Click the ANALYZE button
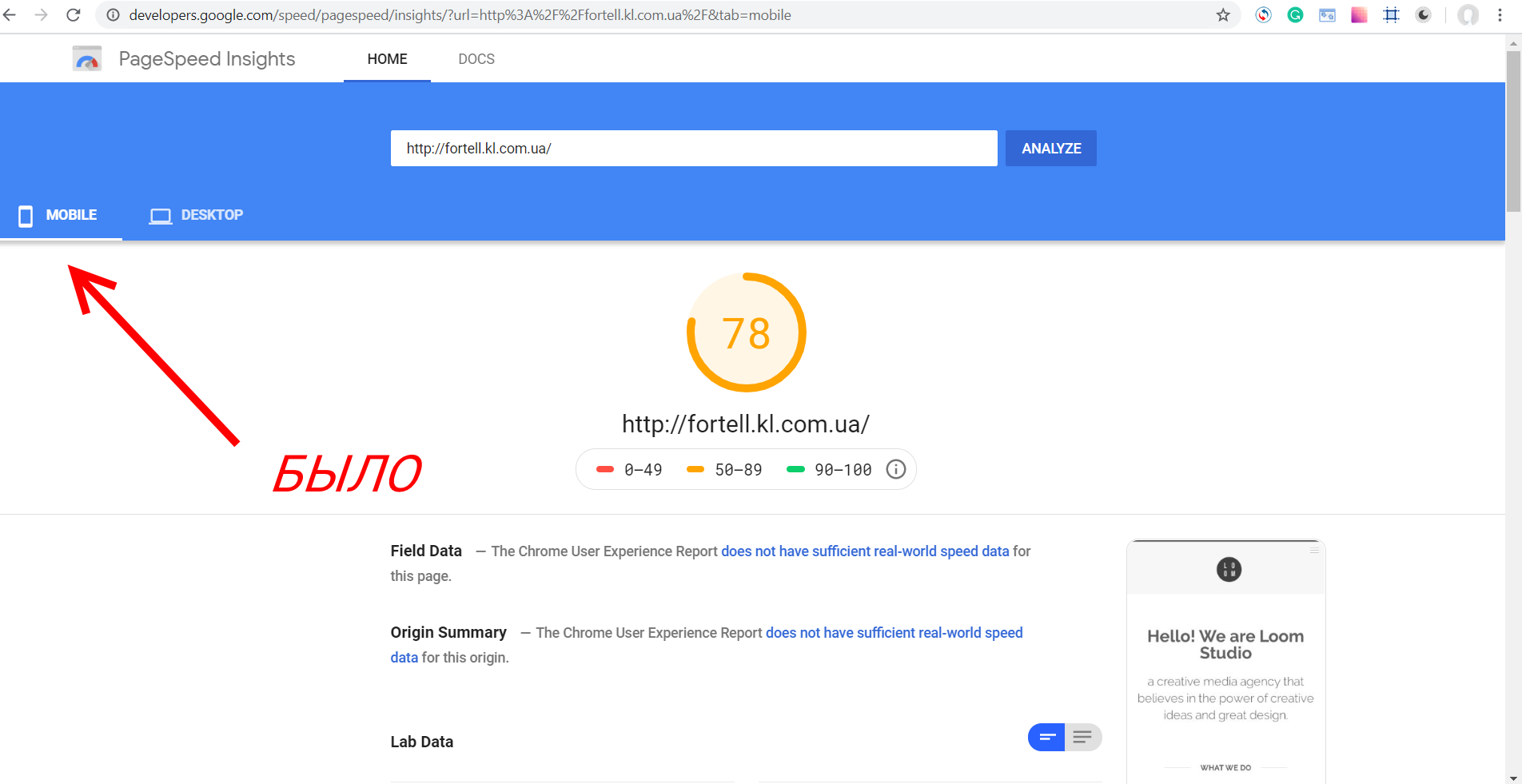 (1051, 149)
